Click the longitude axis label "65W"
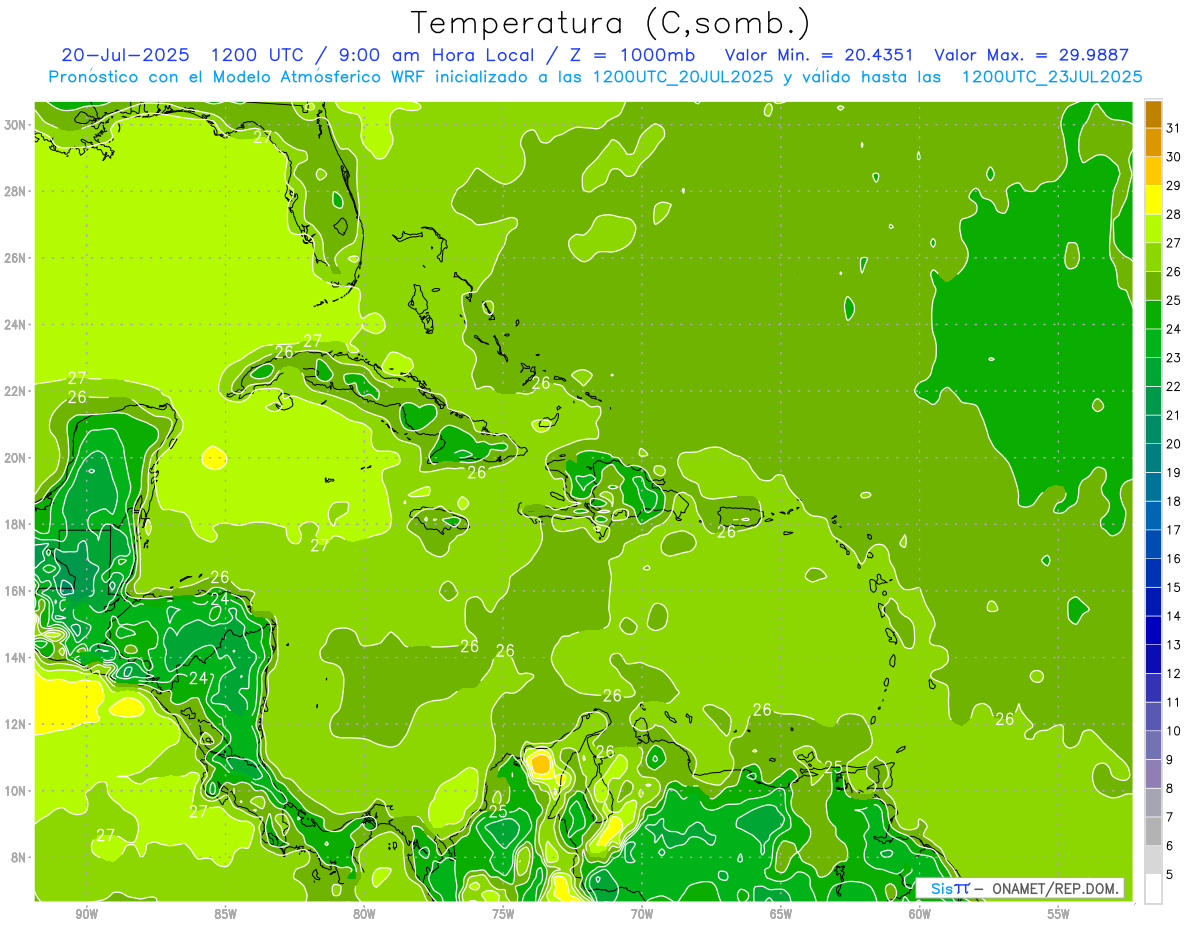The image size is (1200, 927). [x=781, y=915]
